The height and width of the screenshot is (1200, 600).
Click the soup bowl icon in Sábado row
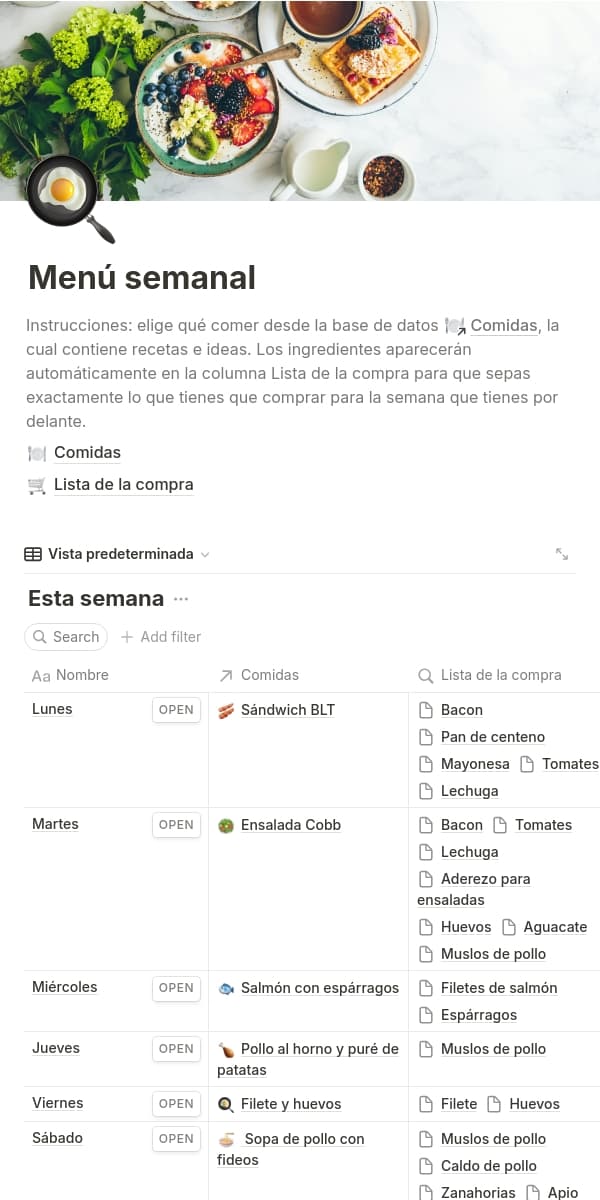click(227, 1139)
